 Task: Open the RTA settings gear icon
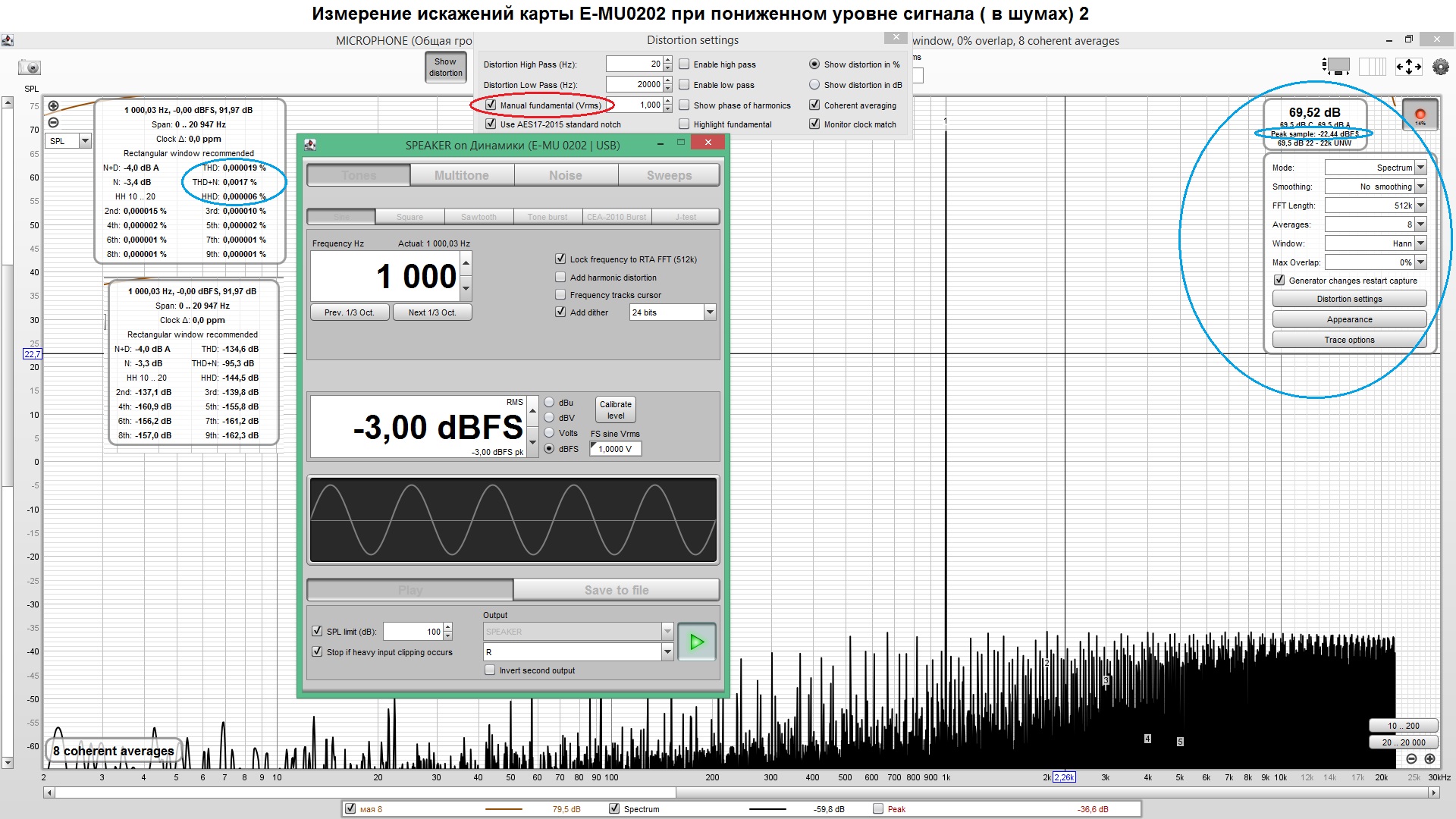click(x=1440, y=67)
